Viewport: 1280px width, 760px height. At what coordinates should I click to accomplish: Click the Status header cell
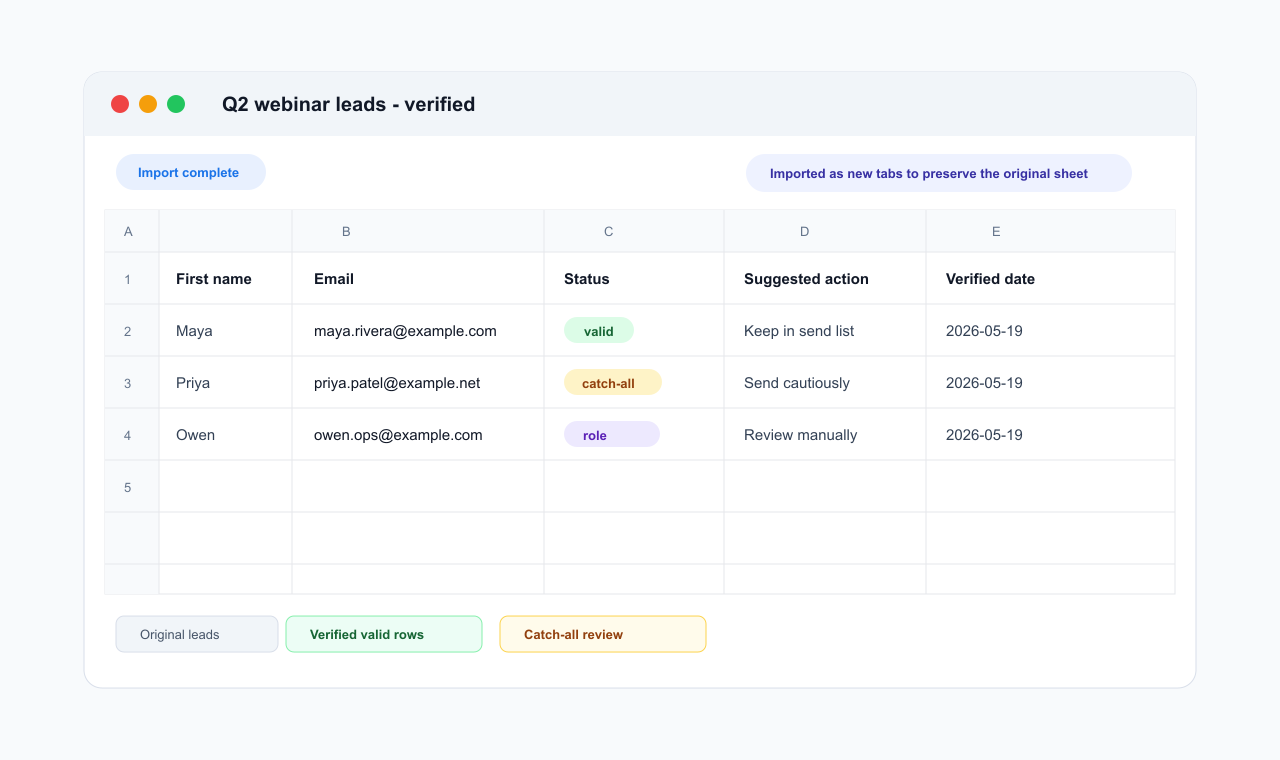tap(634, 279)
